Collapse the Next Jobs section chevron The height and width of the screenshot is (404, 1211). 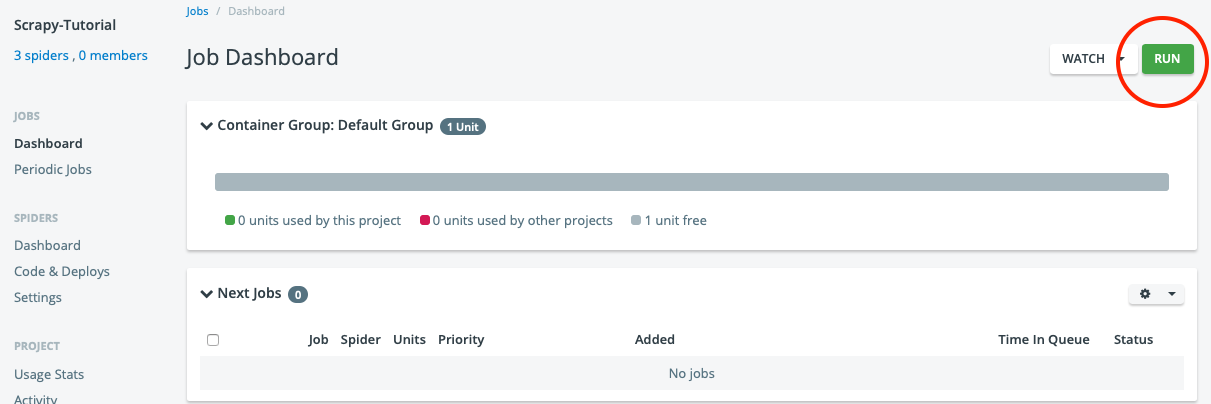click(x=206, y=294)
